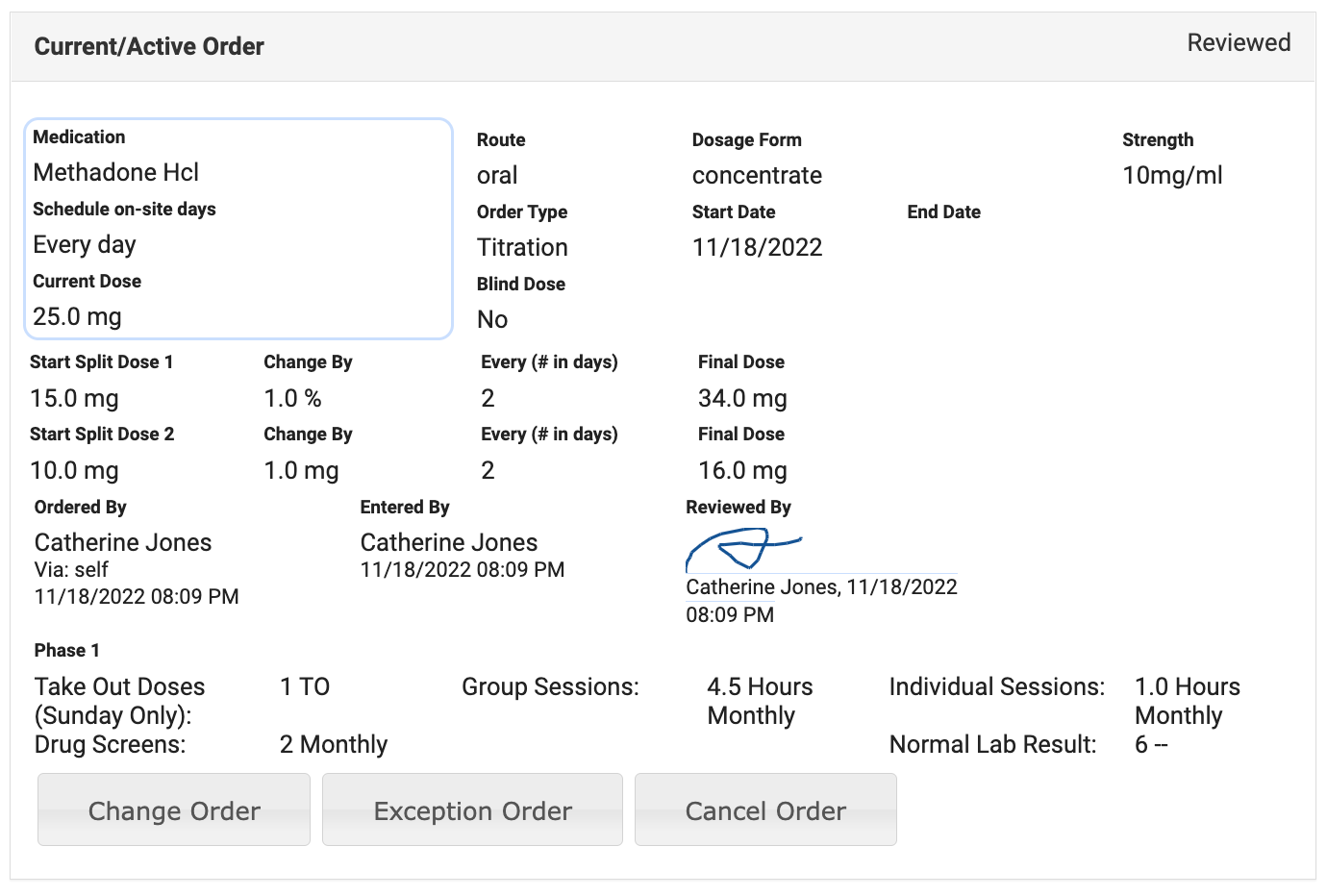This screenshot has height=896, width=1327.
Task: Click the Reviewed status label
Action: tap(1239, 42)
